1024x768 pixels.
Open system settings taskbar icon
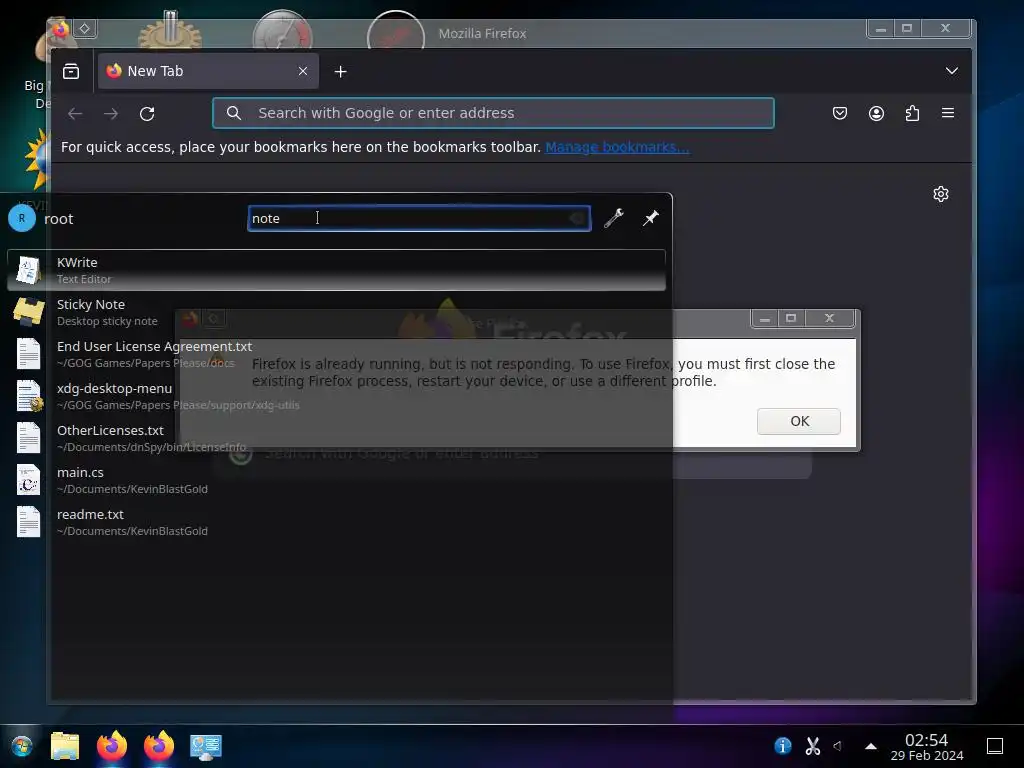click(206, 747)
